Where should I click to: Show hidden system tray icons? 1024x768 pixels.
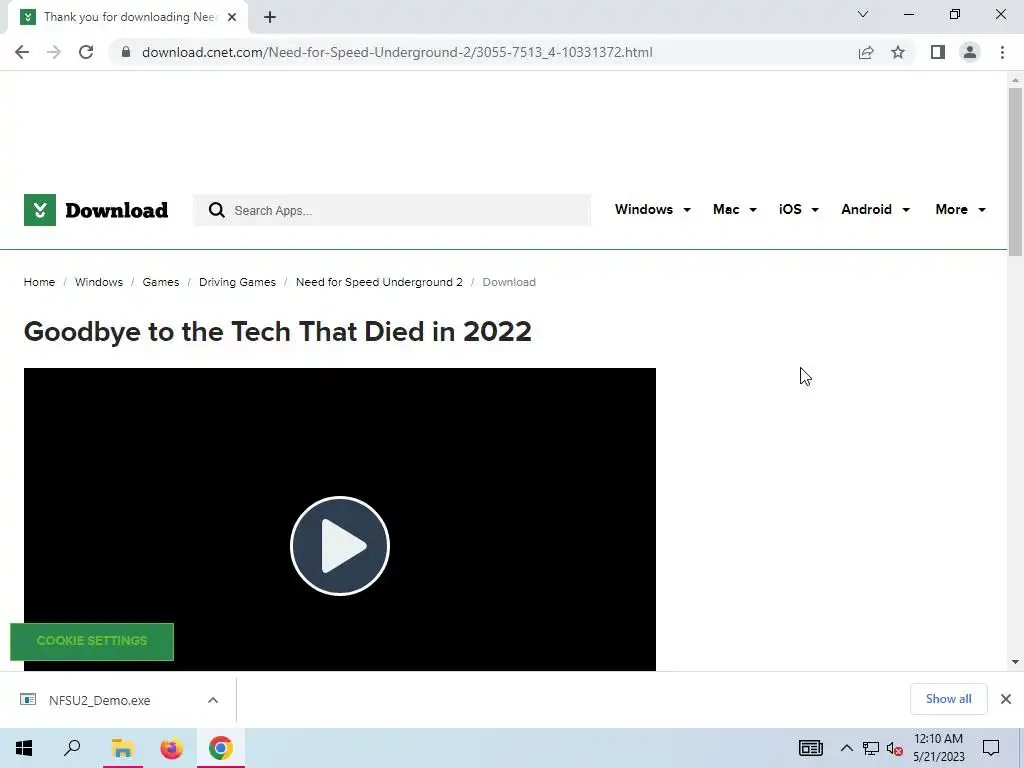click(846, 748)
